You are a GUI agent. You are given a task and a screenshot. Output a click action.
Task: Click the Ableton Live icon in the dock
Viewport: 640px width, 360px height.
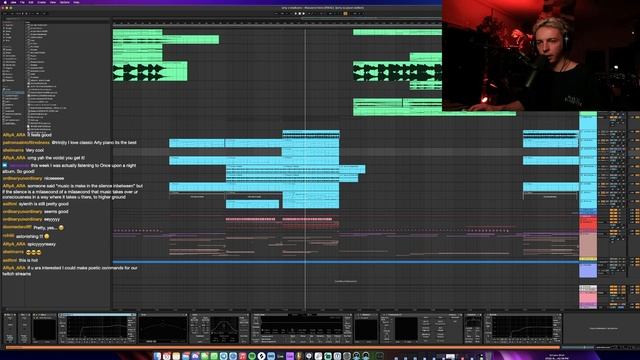click(280, 356)
